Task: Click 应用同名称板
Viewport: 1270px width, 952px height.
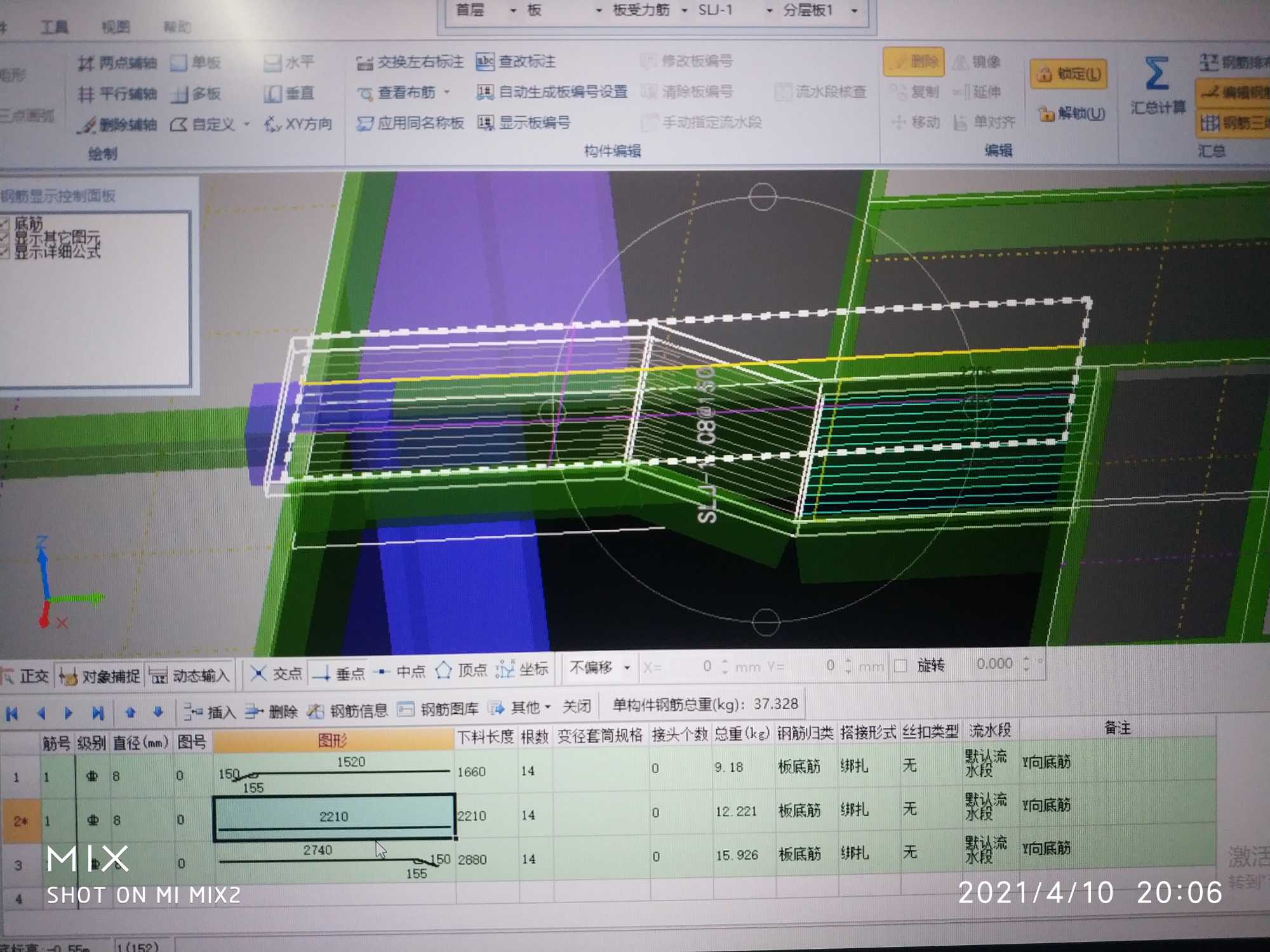Action: (410, 122)
